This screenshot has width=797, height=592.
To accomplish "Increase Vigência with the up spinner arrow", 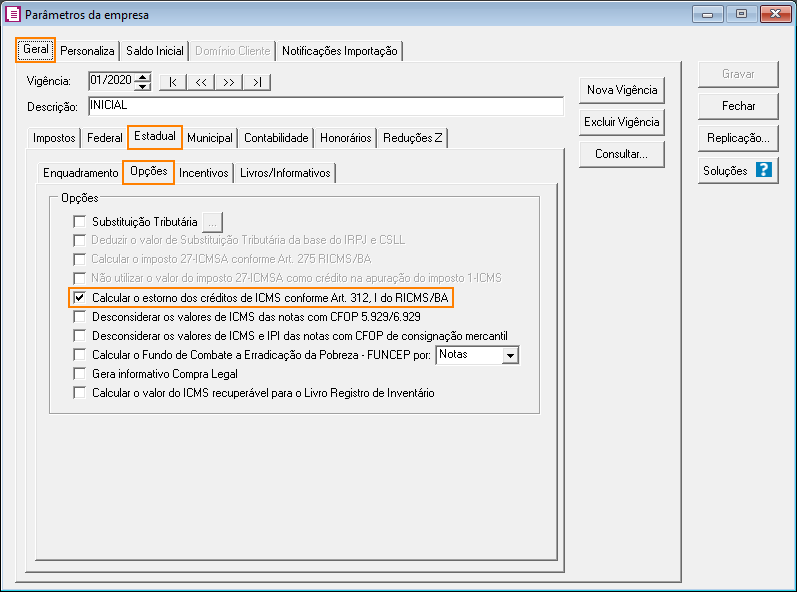I will (143, 77).
